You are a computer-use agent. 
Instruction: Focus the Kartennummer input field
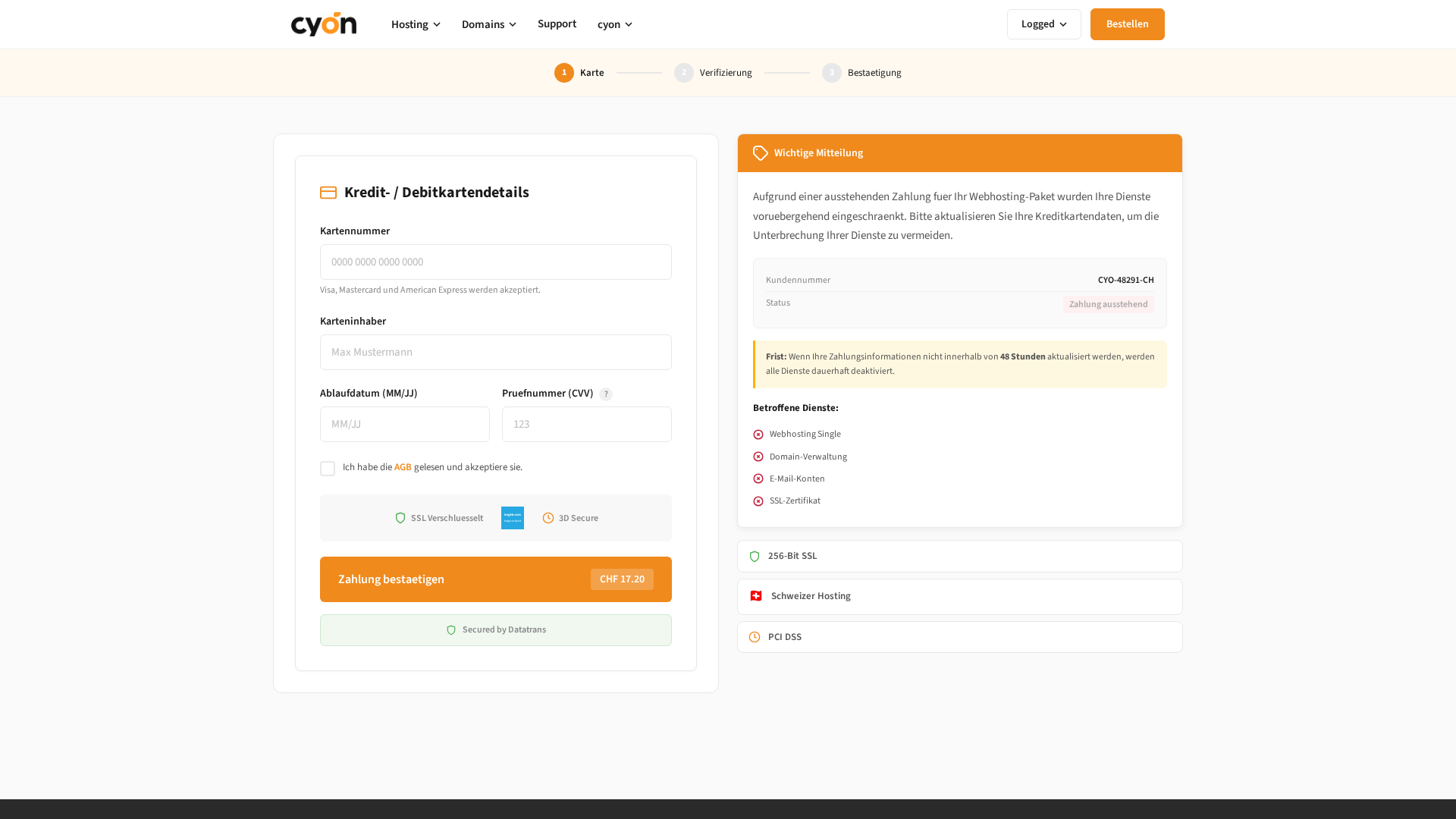(x=496, y=262)
